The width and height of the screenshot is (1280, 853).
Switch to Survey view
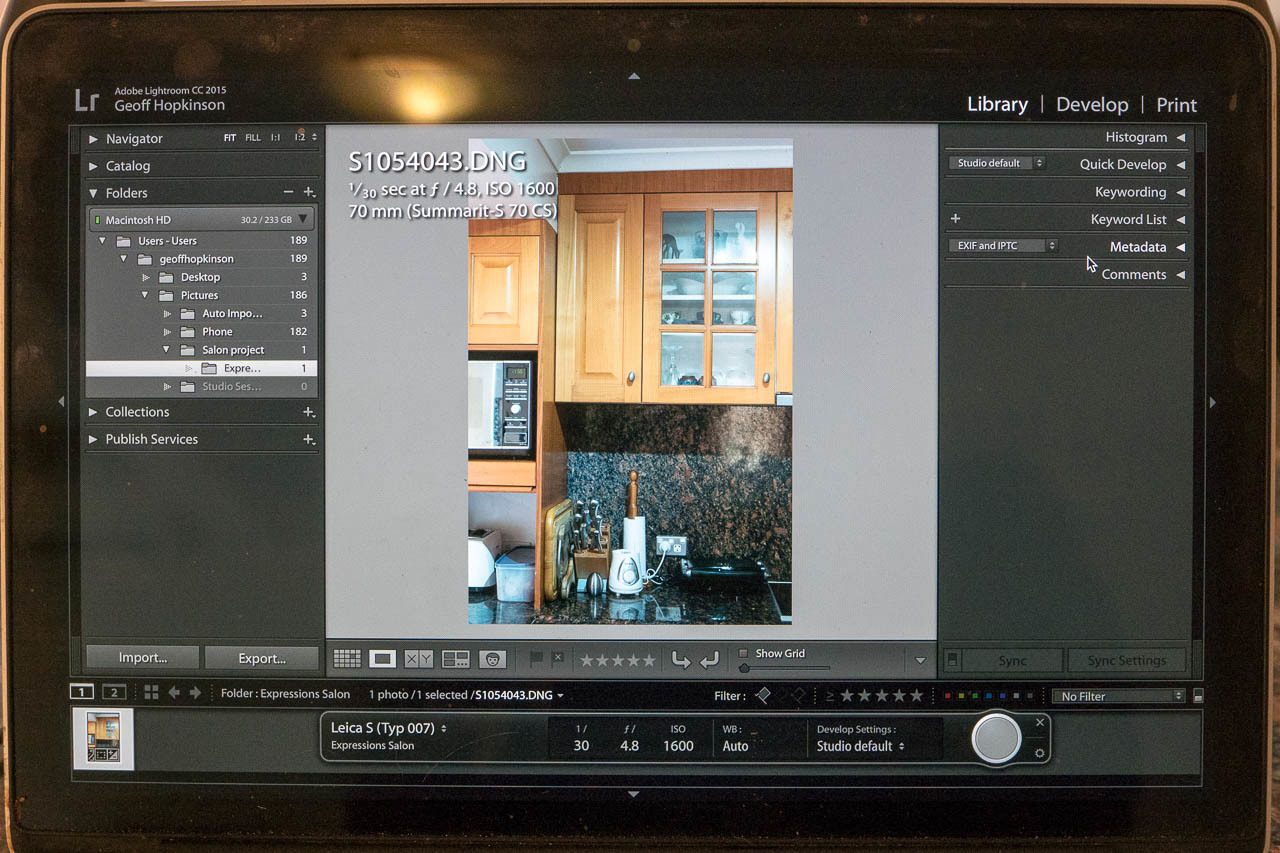coord(456,659)
